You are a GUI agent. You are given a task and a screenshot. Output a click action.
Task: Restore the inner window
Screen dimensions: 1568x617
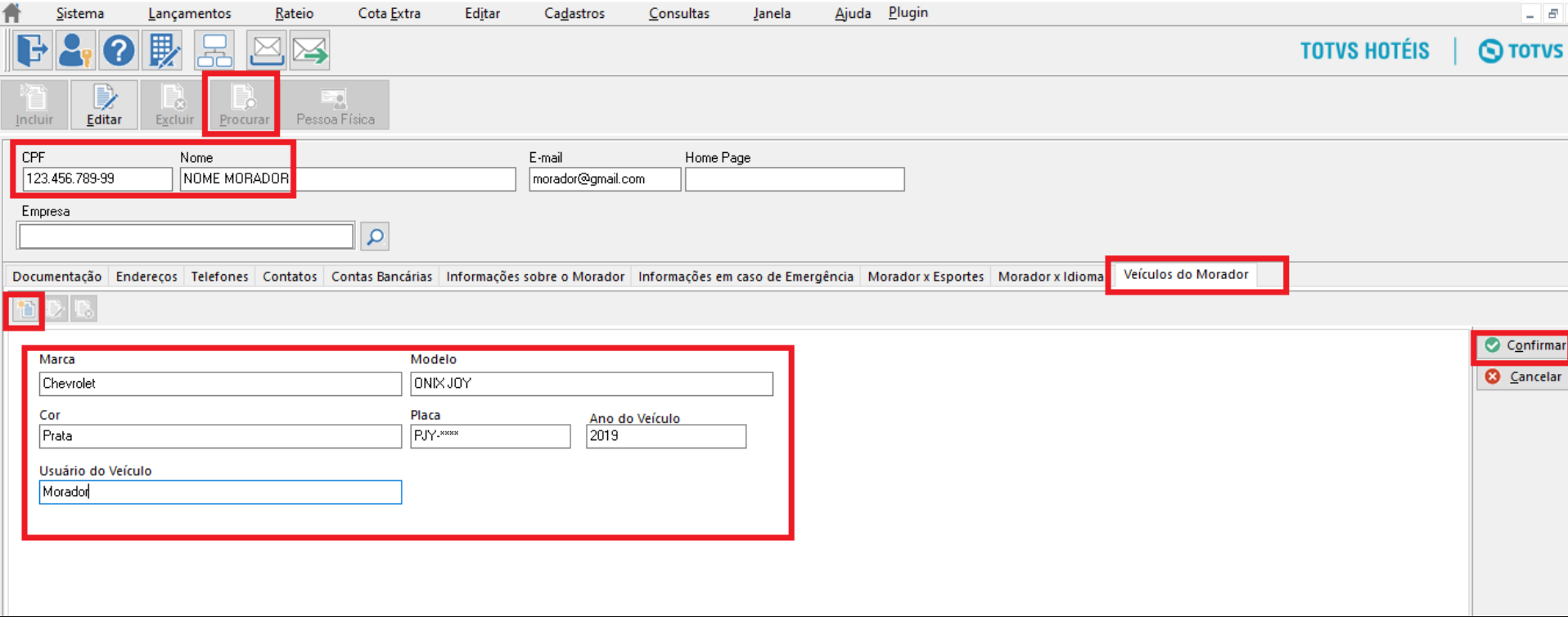pos(1552,14)
